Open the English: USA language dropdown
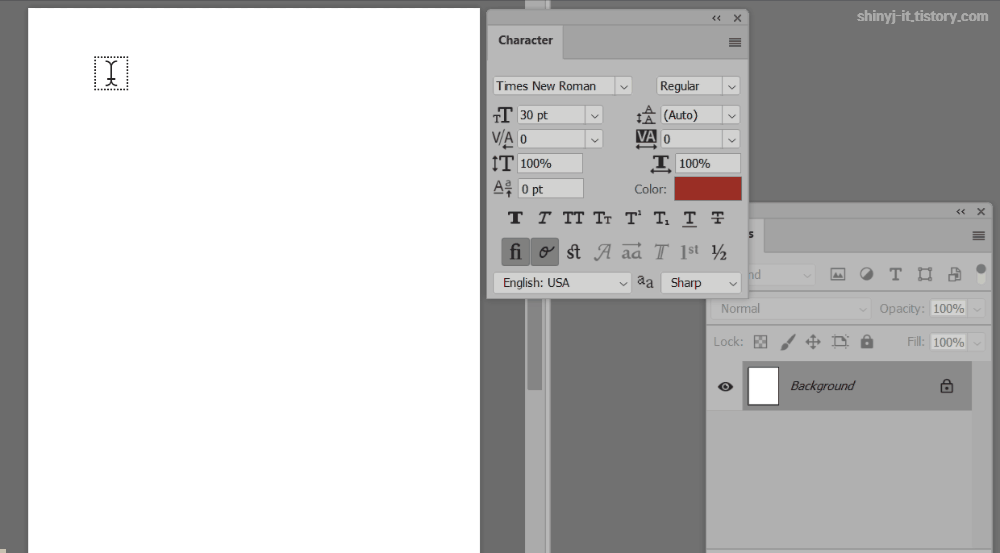Image resolution: width=1000 pixels, height=553 pixels. [562, 283]
